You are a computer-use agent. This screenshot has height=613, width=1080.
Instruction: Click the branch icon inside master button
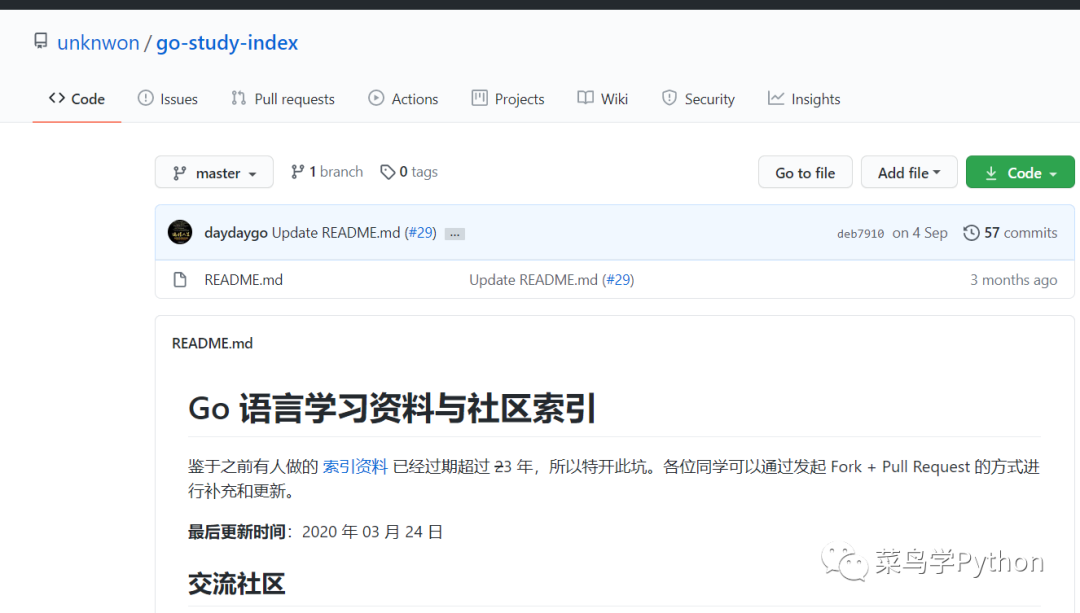point(180,173)
